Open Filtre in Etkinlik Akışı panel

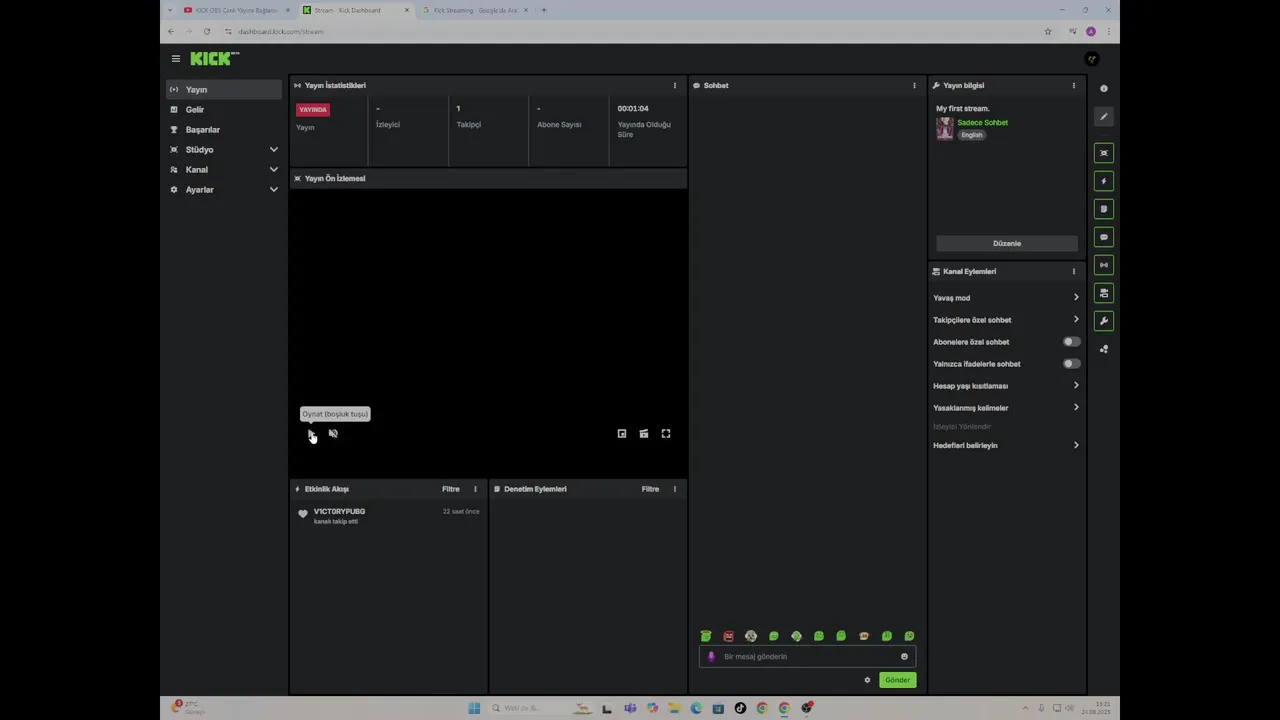[x=451, y=489]
